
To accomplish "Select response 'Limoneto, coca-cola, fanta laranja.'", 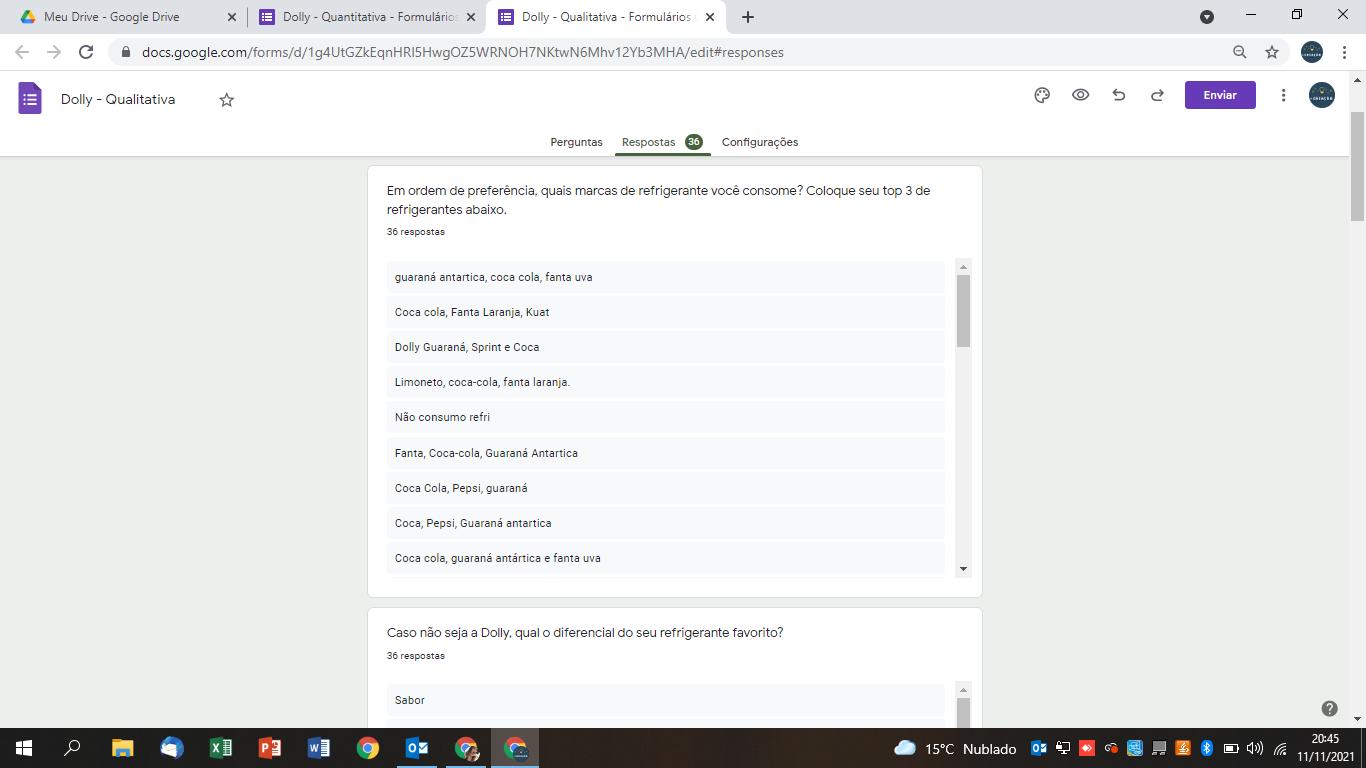I will 666,382.
